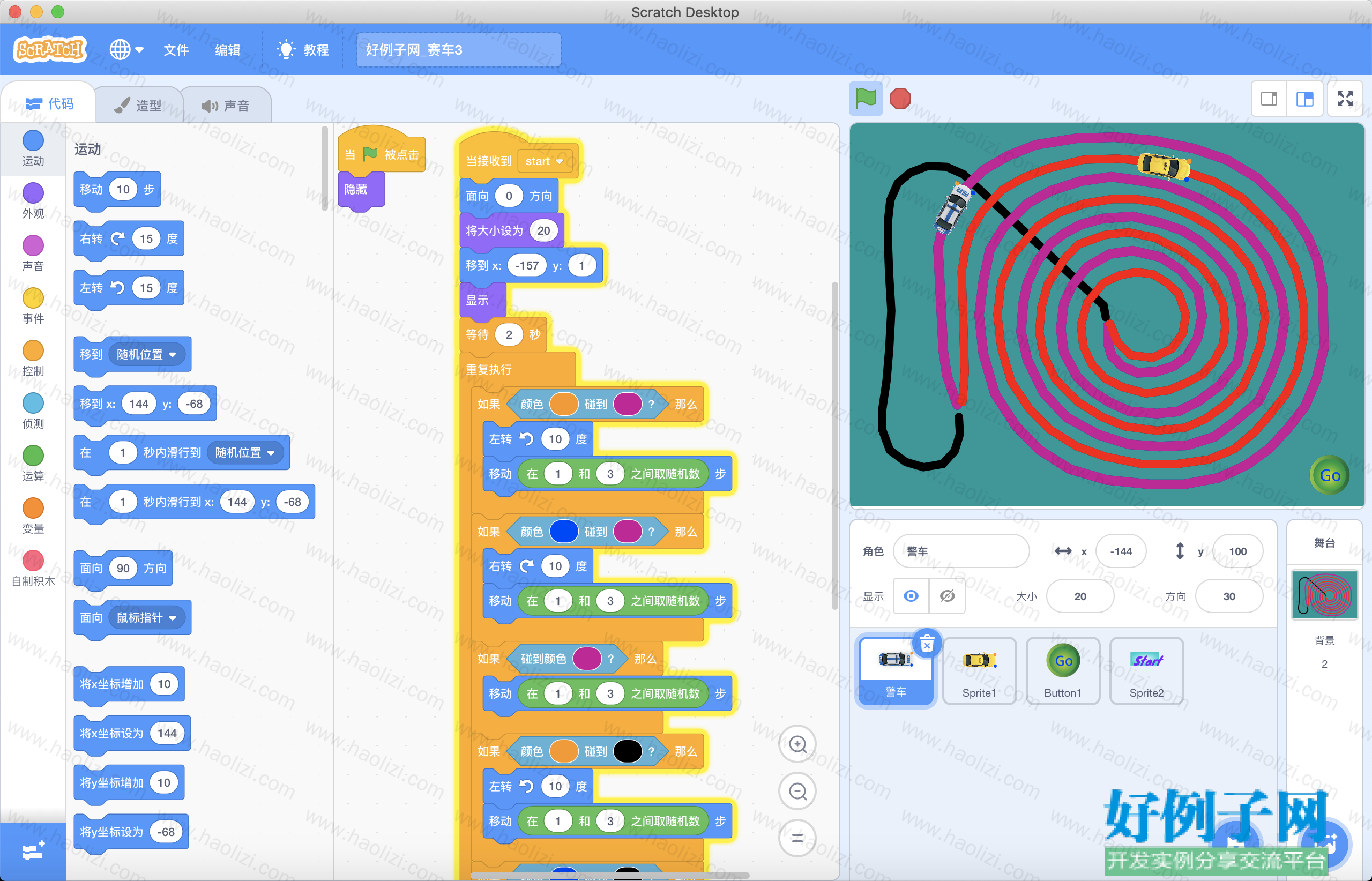Select the 运动 motion category

click(x=33, y=149)
